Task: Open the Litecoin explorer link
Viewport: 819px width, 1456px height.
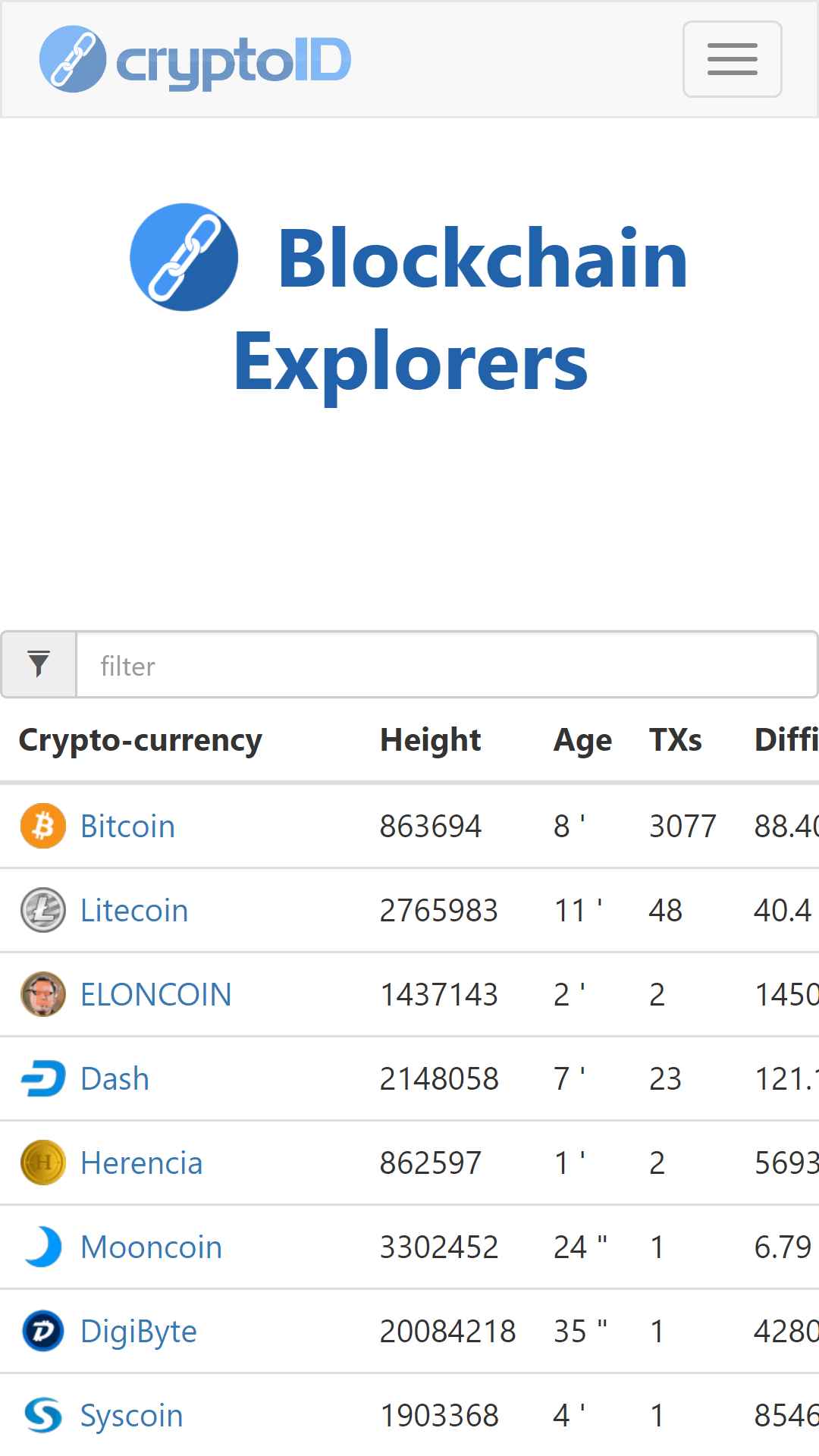Action: coord(134,910)
